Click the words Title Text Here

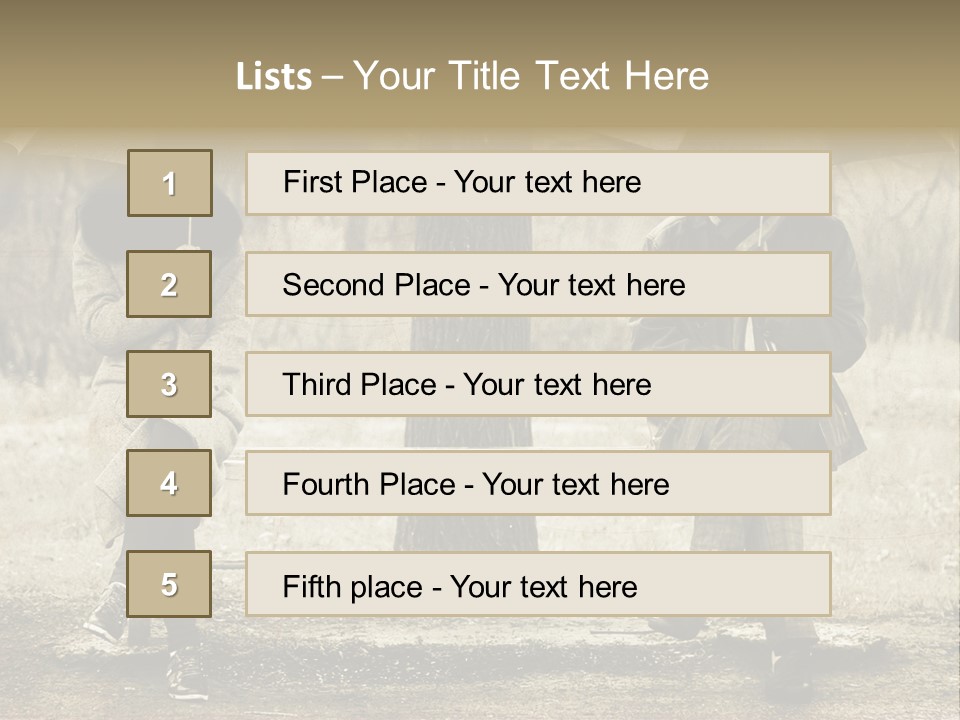[x=579, y=75]
